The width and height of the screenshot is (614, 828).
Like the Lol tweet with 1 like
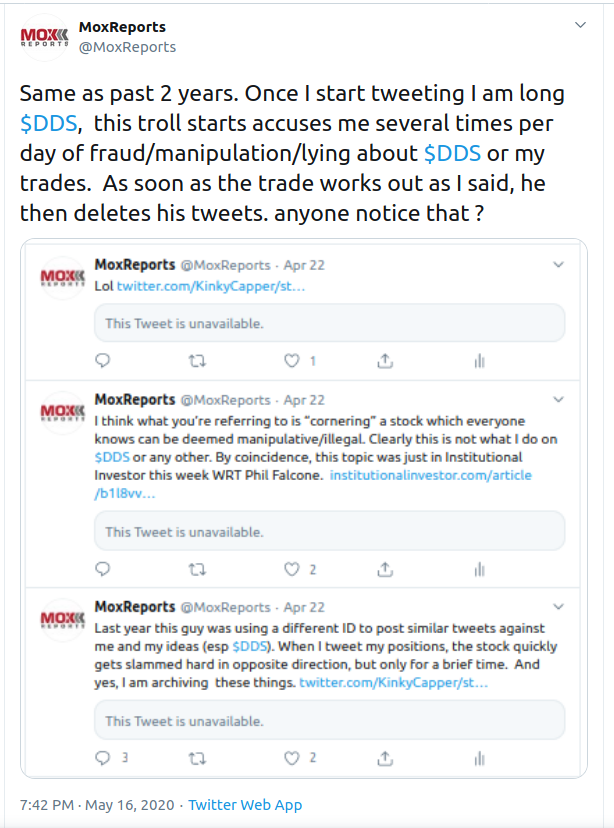coord(292,361)
